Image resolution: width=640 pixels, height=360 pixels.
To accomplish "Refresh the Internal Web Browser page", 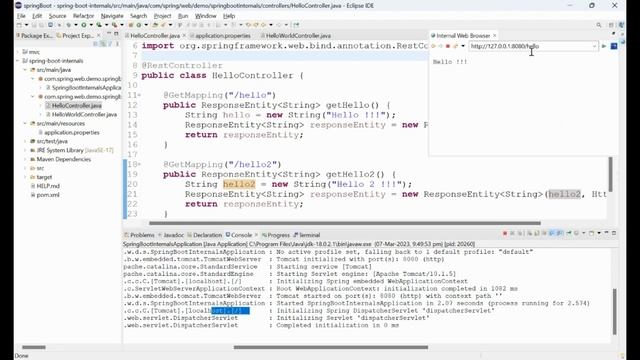I will 455,46.
